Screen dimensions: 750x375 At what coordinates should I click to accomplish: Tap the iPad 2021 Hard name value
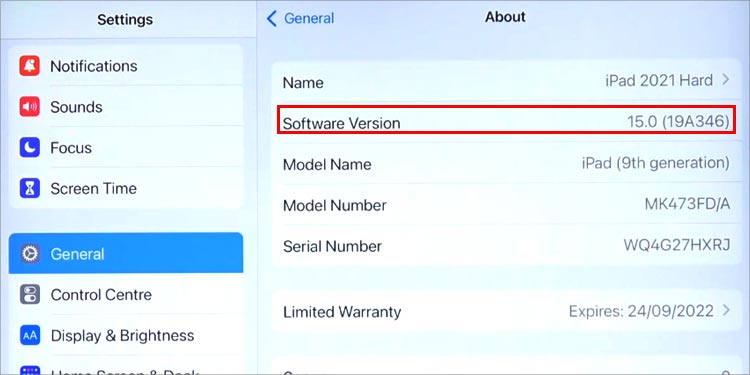(659, 80)
